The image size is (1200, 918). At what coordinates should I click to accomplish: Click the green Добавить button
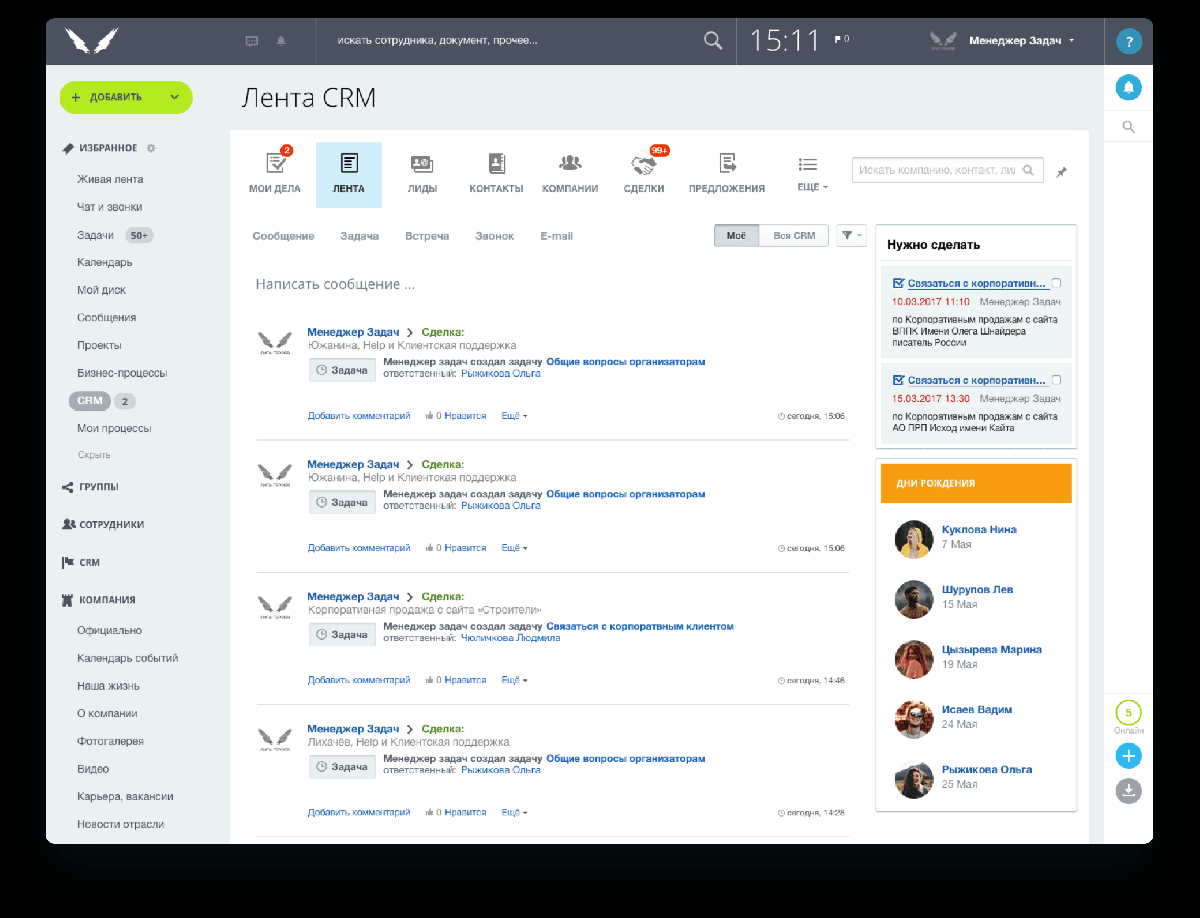click(126, 97)
